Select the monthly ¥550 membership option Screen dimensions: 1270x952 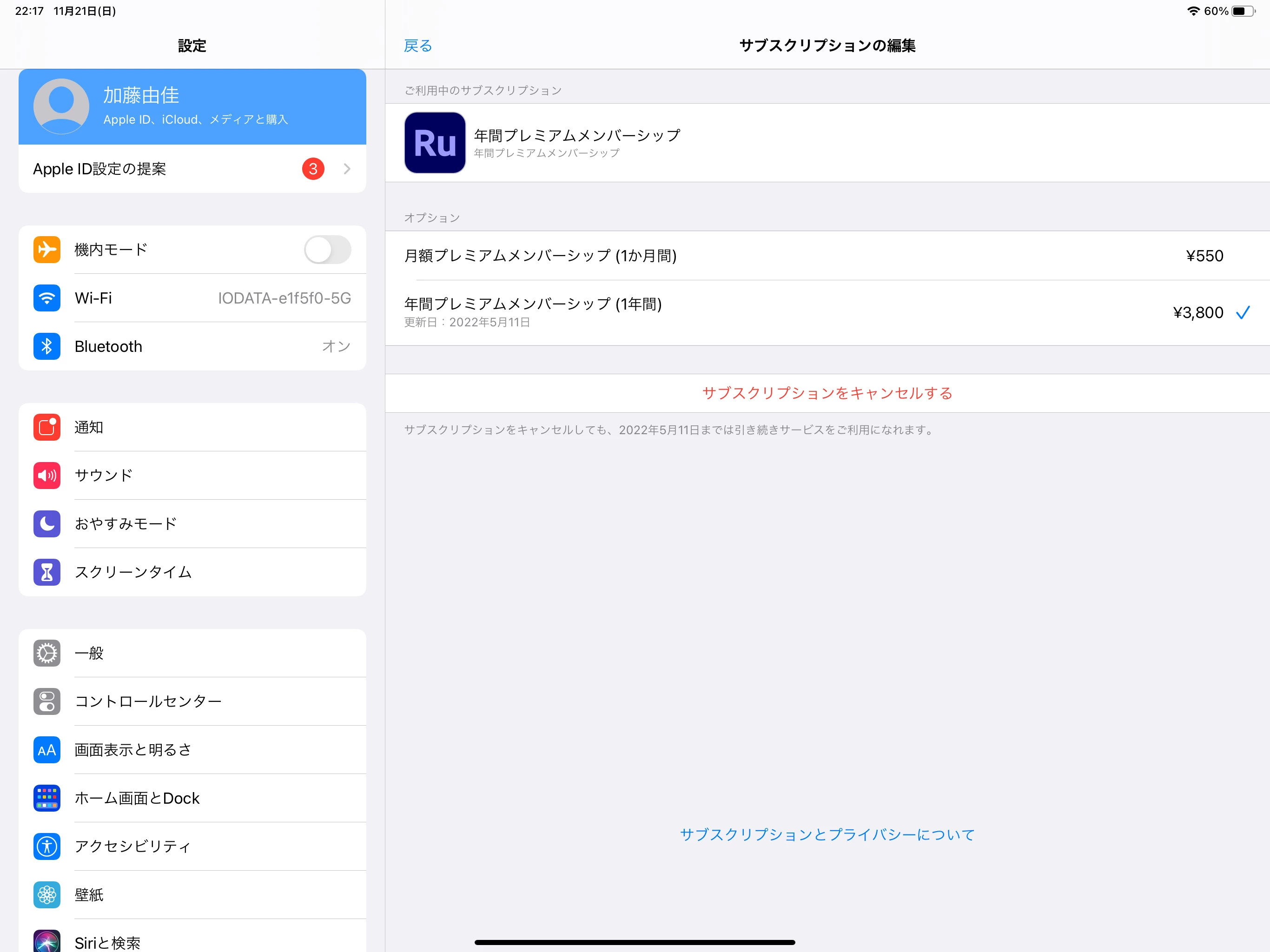(x=827, y=256)
